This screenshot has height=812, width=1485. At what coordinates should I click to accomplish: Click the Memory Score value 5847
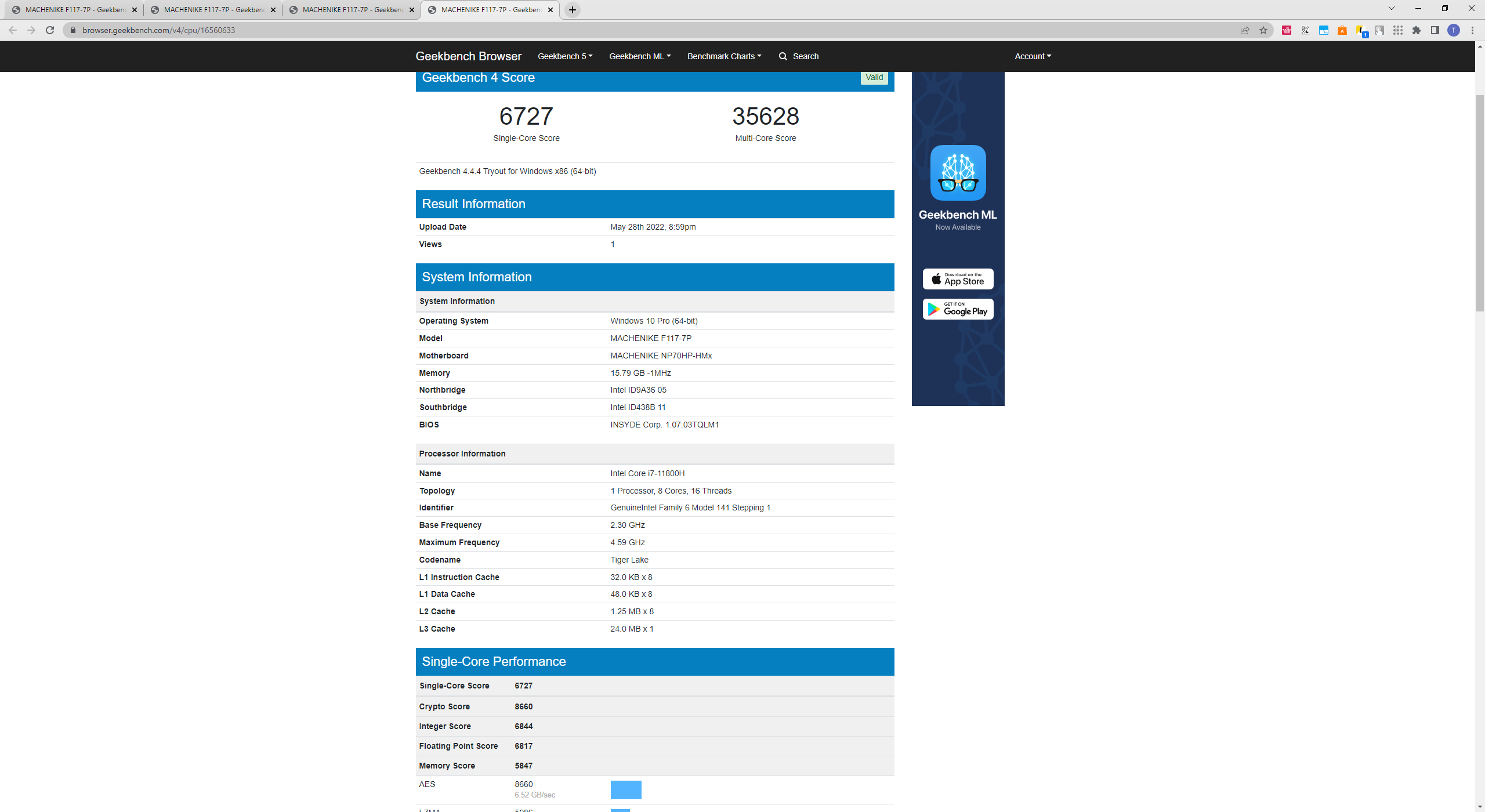click(524, 766)
